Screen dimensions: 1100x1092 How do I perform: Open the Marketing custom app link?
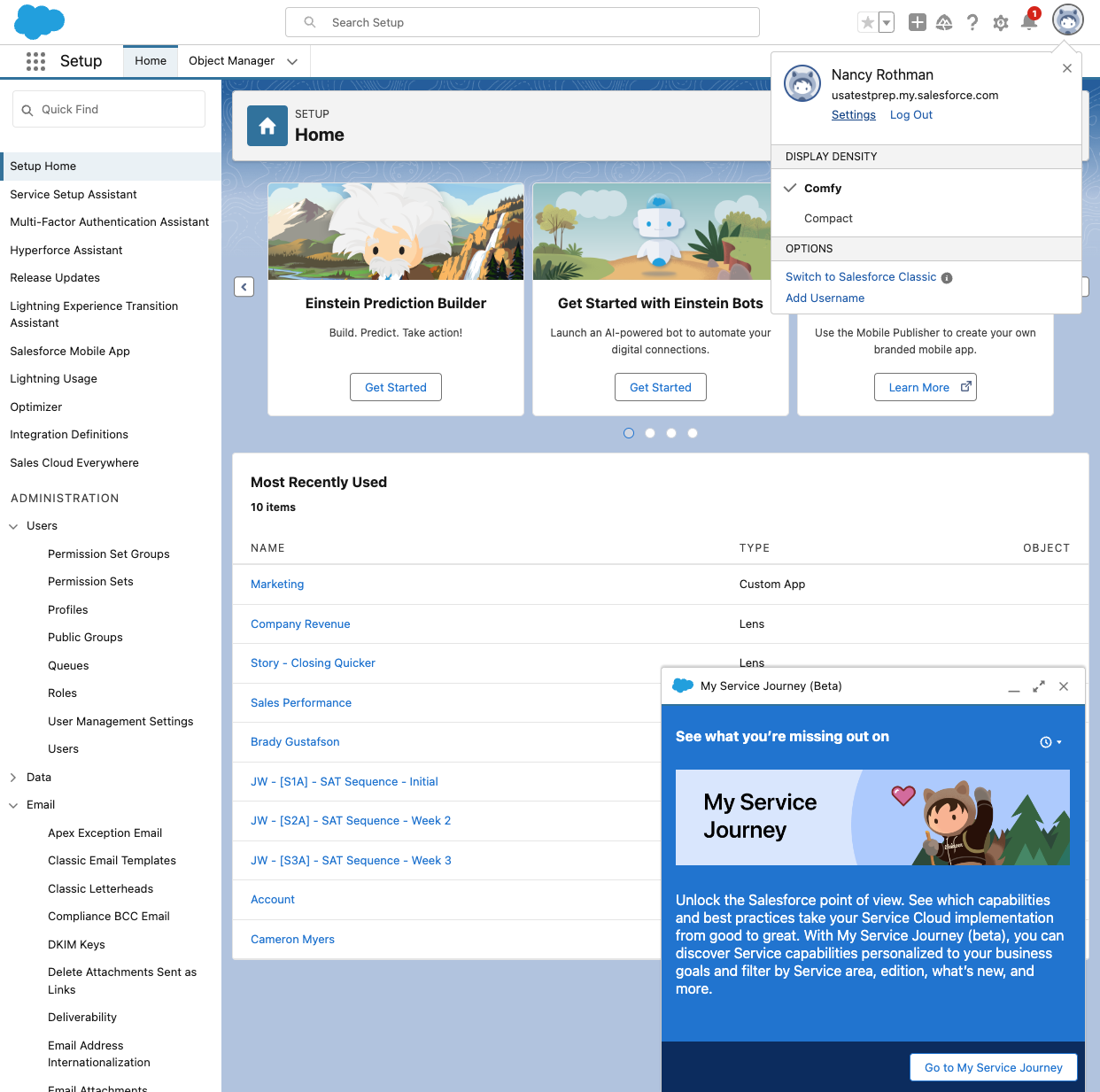pyautogui.click(x=277, y=585)
